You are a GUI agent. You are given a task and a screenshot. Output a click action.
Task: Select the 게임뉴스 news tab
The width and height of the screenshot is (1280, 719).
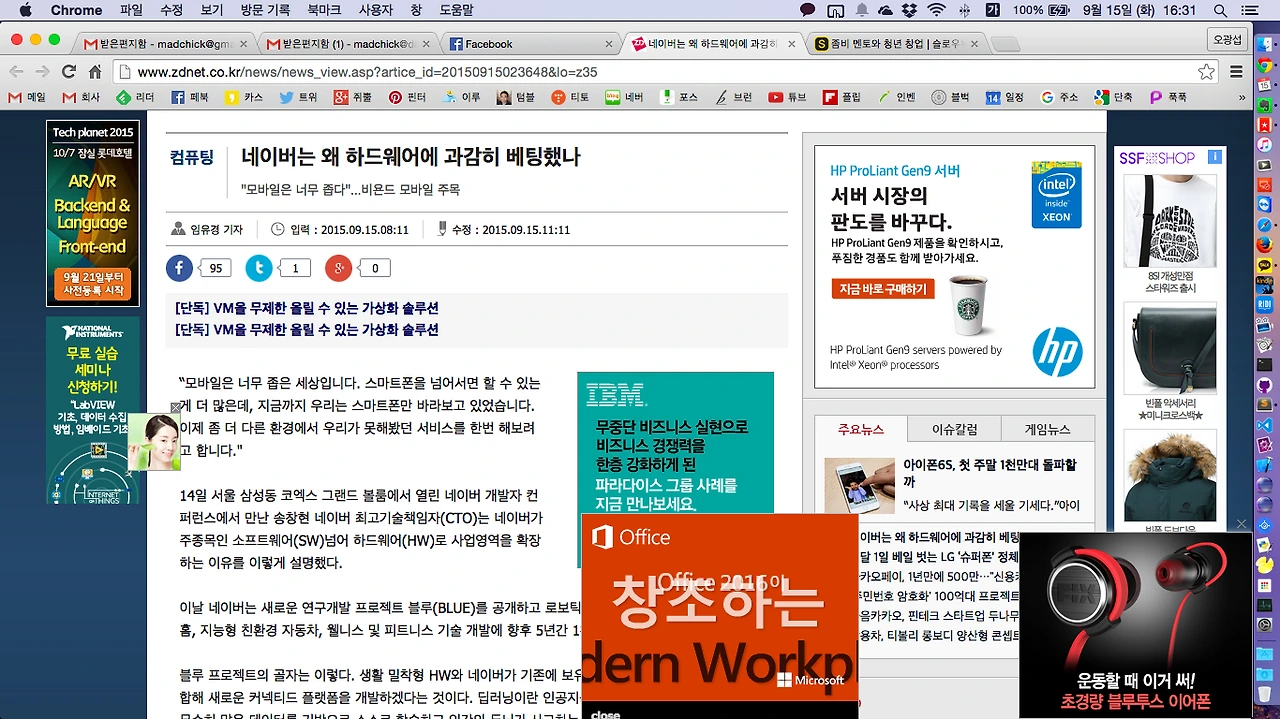tap(1047, 429)
